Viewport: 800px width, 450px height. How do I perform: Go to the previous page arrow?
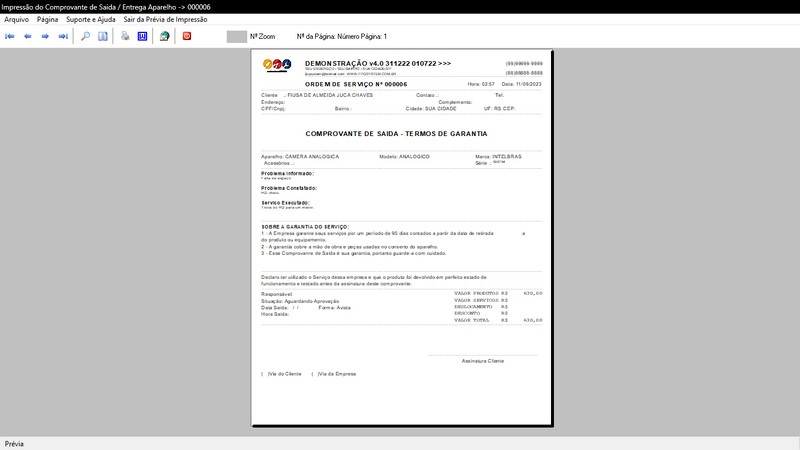pos(28,36)
